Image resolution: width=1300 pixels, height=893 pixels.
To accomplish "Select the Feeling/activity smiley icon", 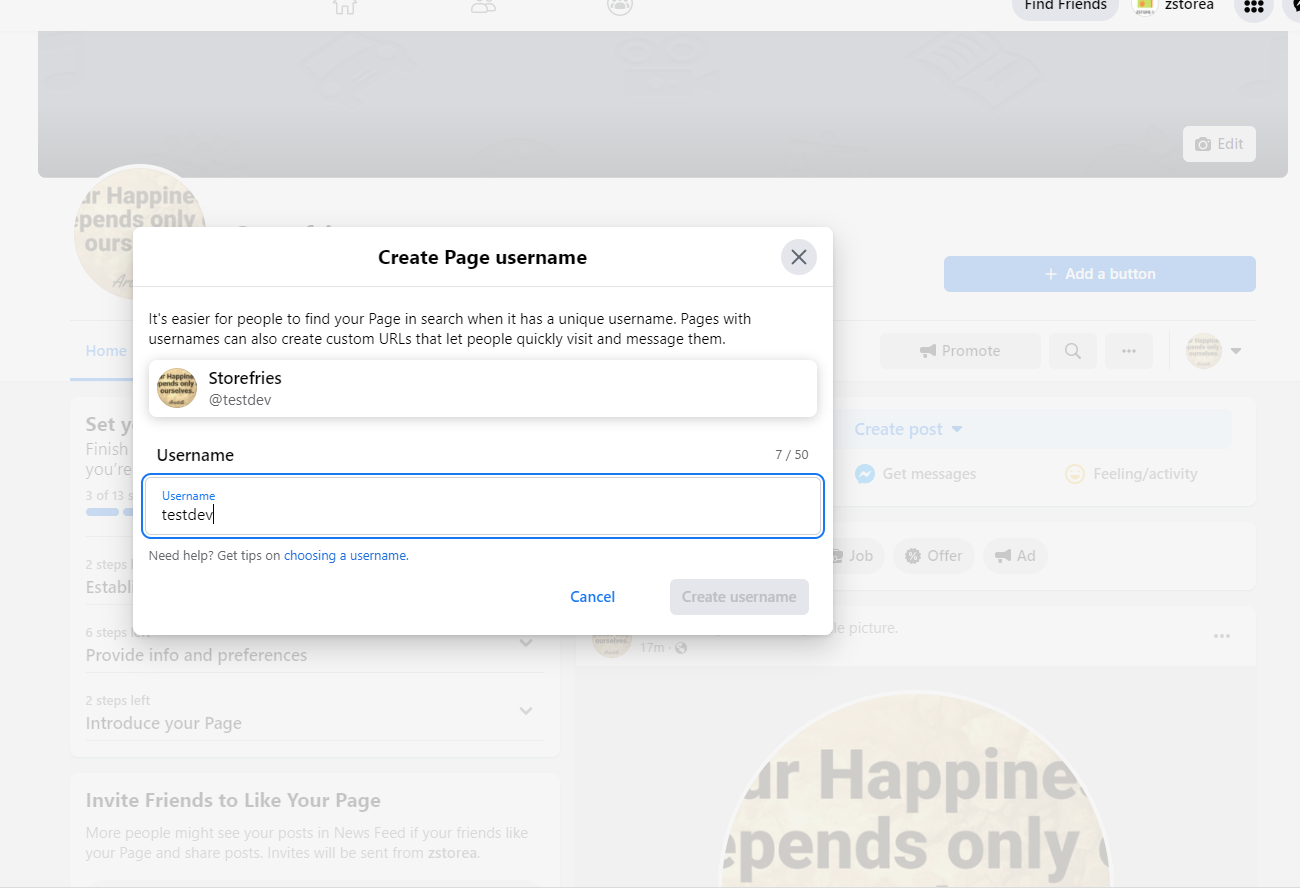I will (x=1075, y=474).
